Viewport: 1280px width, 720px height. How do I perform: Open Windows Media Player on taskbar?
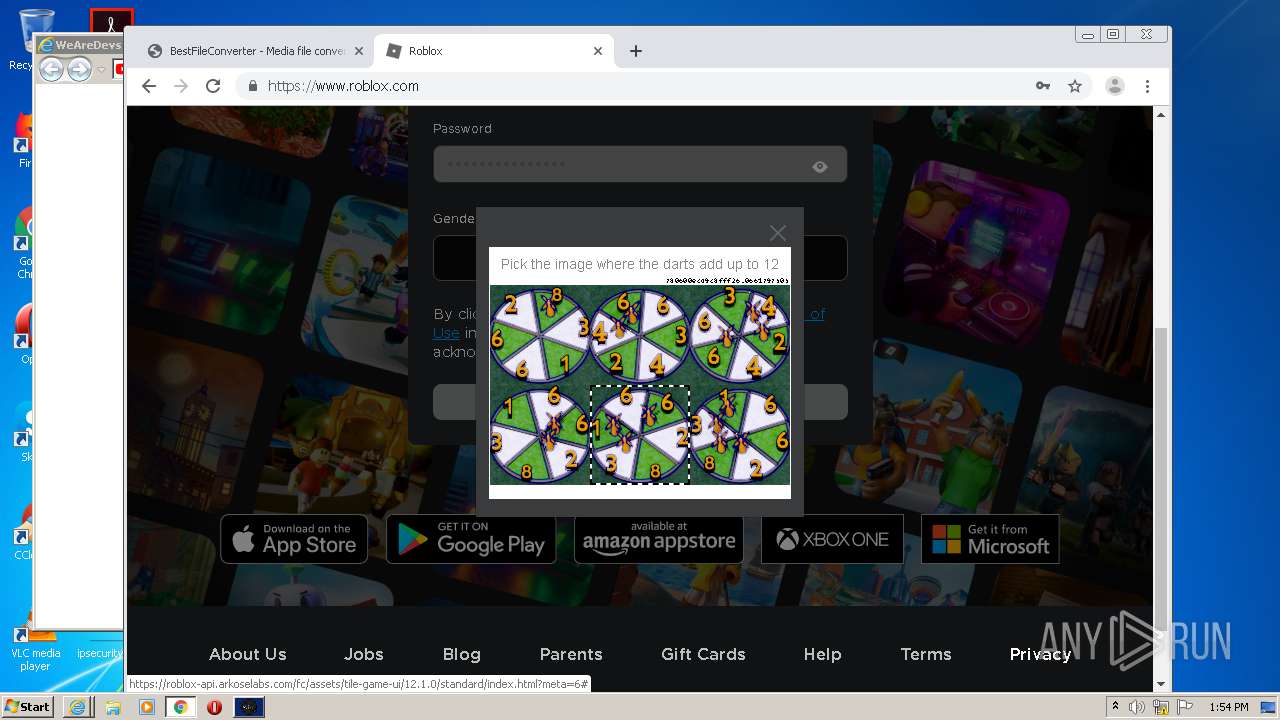coord(147,707)
